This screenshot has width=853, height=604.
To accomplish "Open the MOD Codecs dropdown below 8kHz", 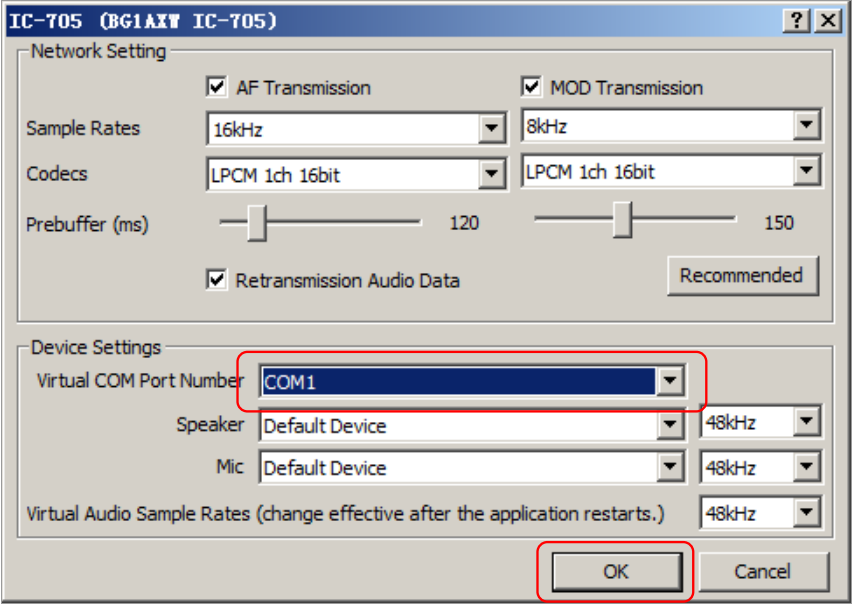I will (x=671, y=171).
